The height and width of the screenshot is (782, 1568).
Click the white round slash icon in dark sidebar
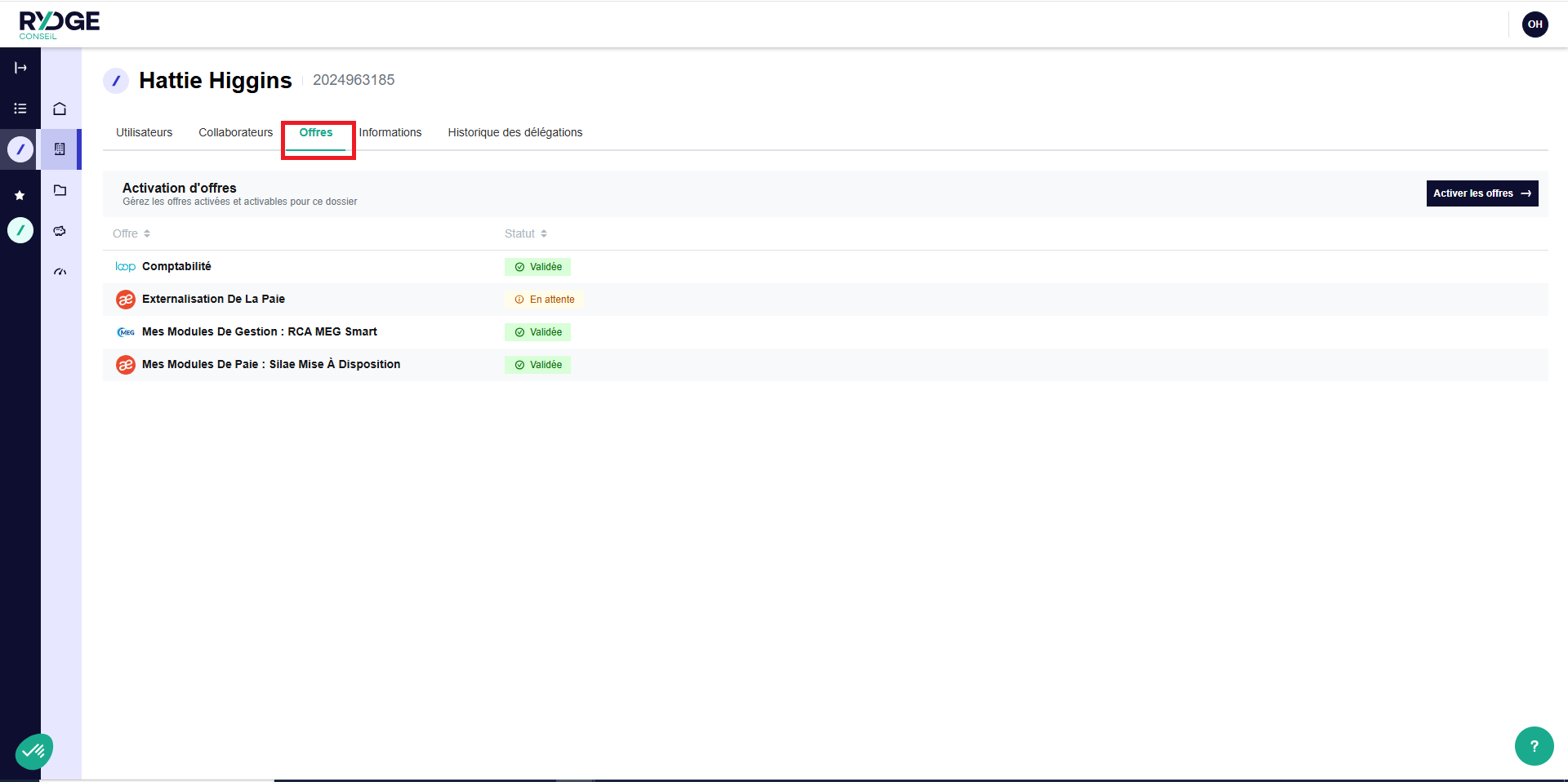[x=20, y=149]
